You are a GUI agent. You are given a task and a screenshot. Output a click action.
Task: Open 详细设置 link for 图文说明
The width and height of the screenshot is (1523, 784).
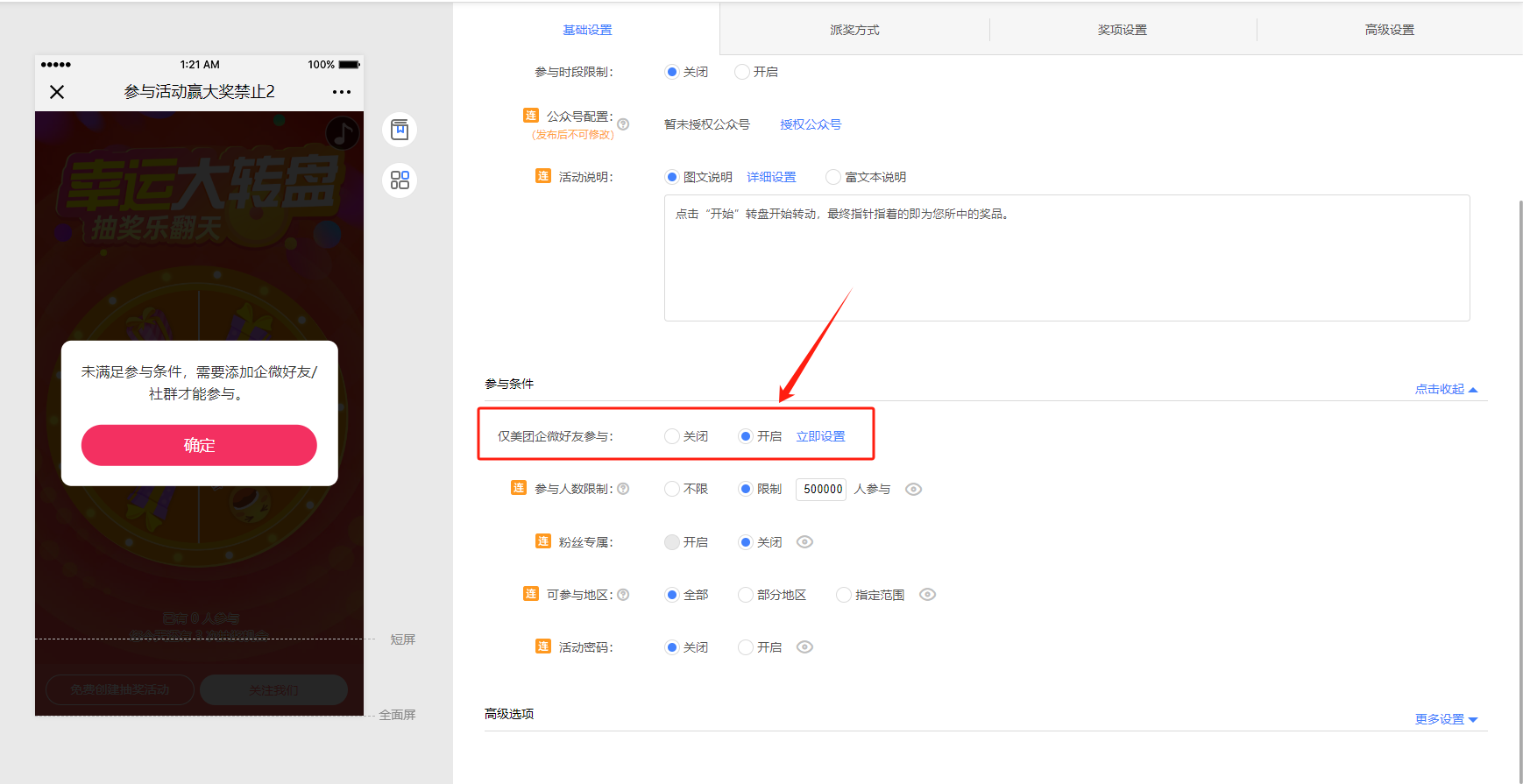771,177
